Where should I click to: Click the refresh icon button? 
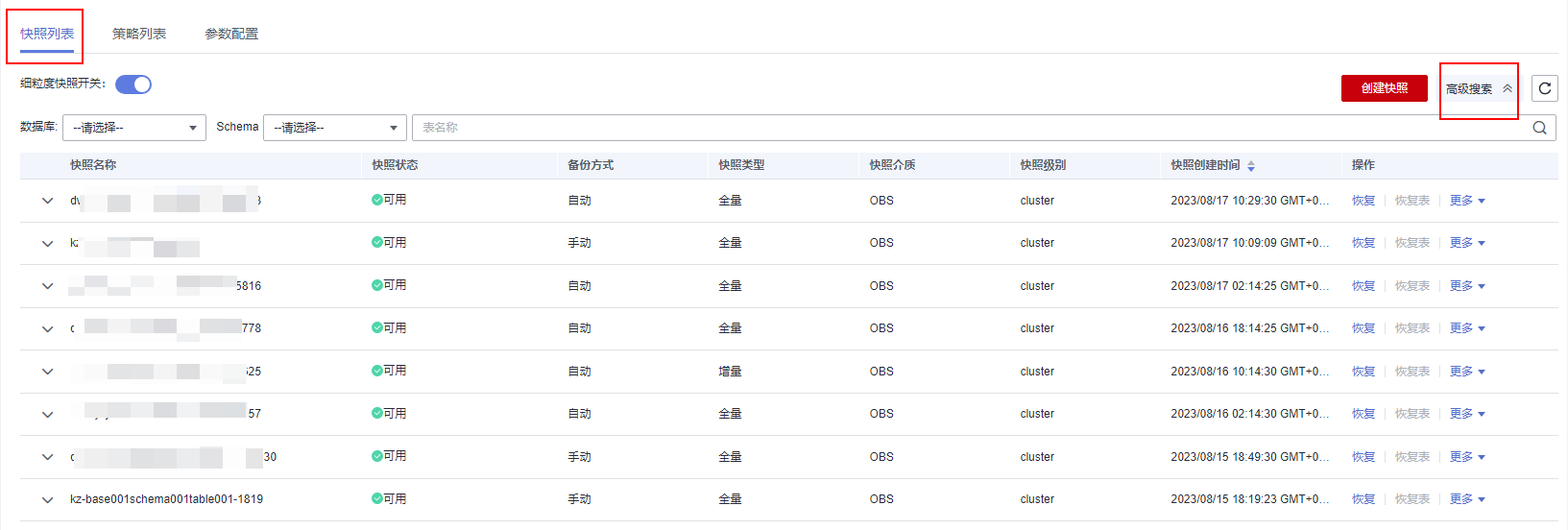coord(1544,88)
